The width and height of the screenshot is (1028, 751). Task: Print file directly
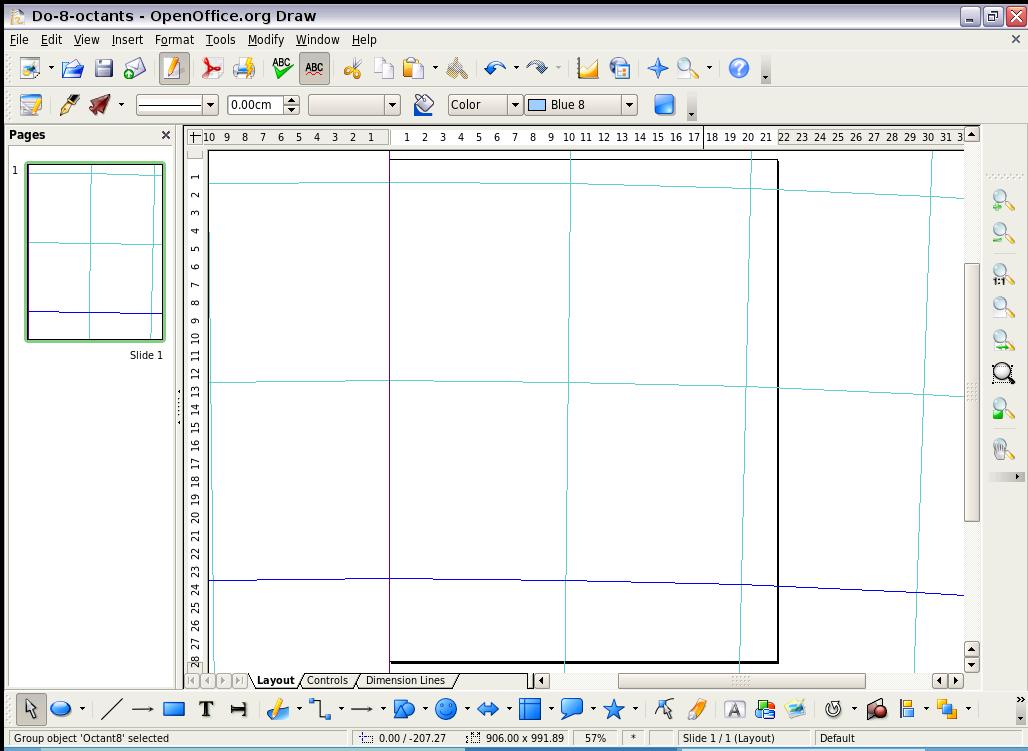pos(244,68)
